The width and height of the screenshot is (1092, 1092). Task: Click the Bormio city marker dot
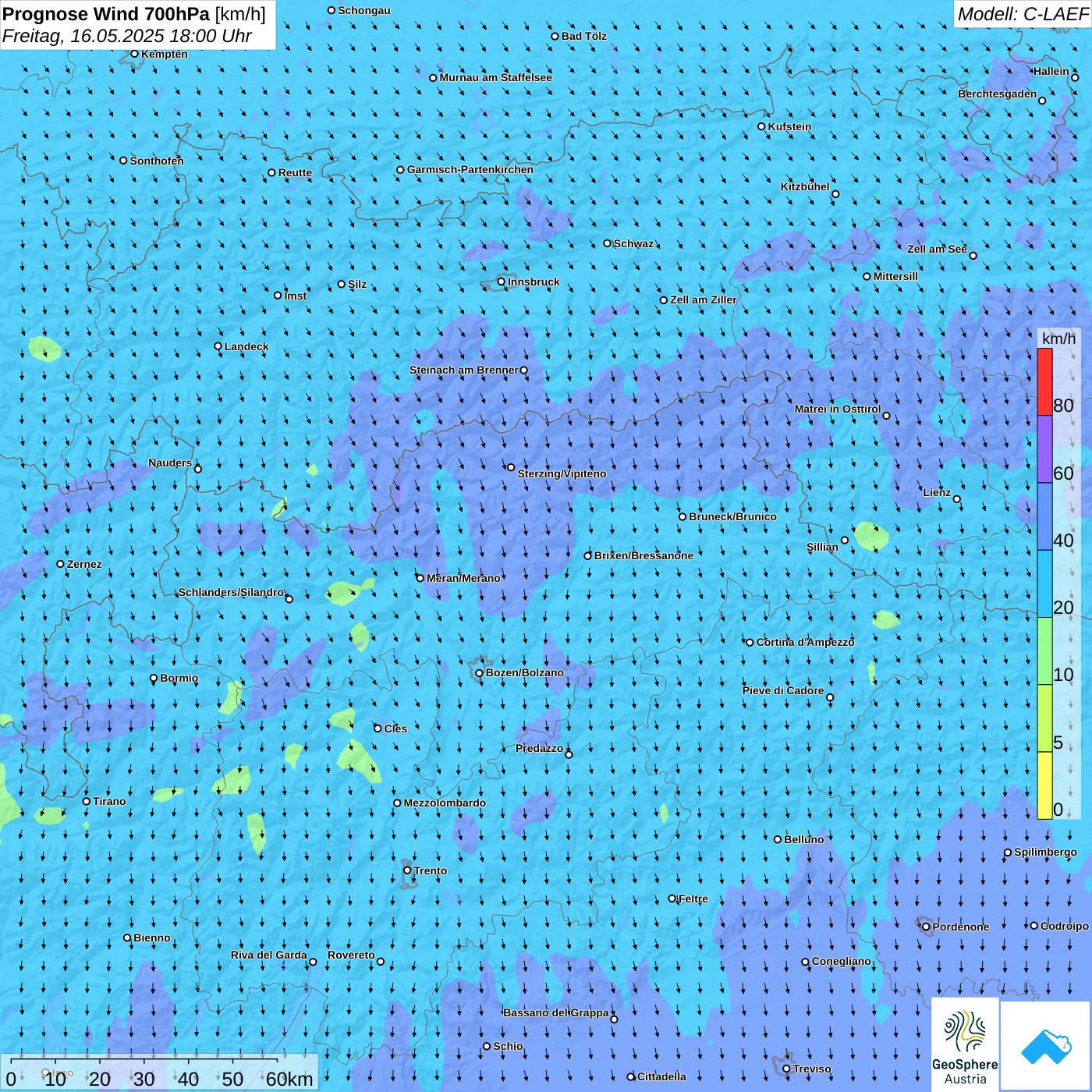[154, 679]
